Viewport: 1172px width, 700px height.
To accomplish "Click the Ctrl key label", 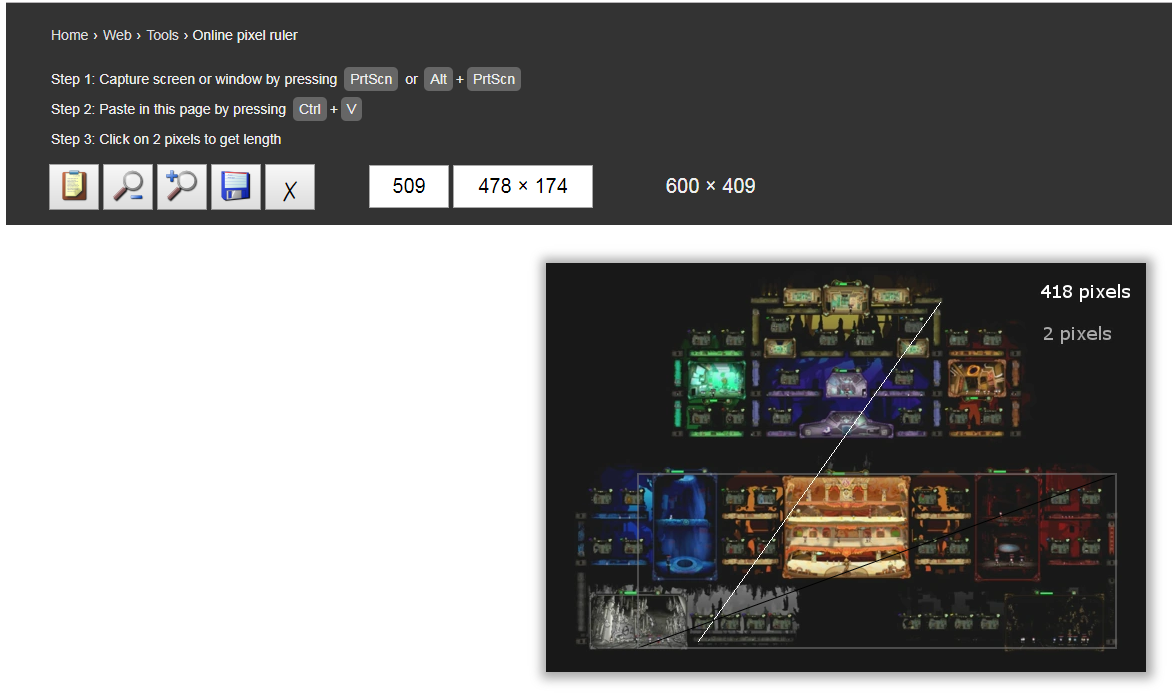I will click(x=309, y=109).
